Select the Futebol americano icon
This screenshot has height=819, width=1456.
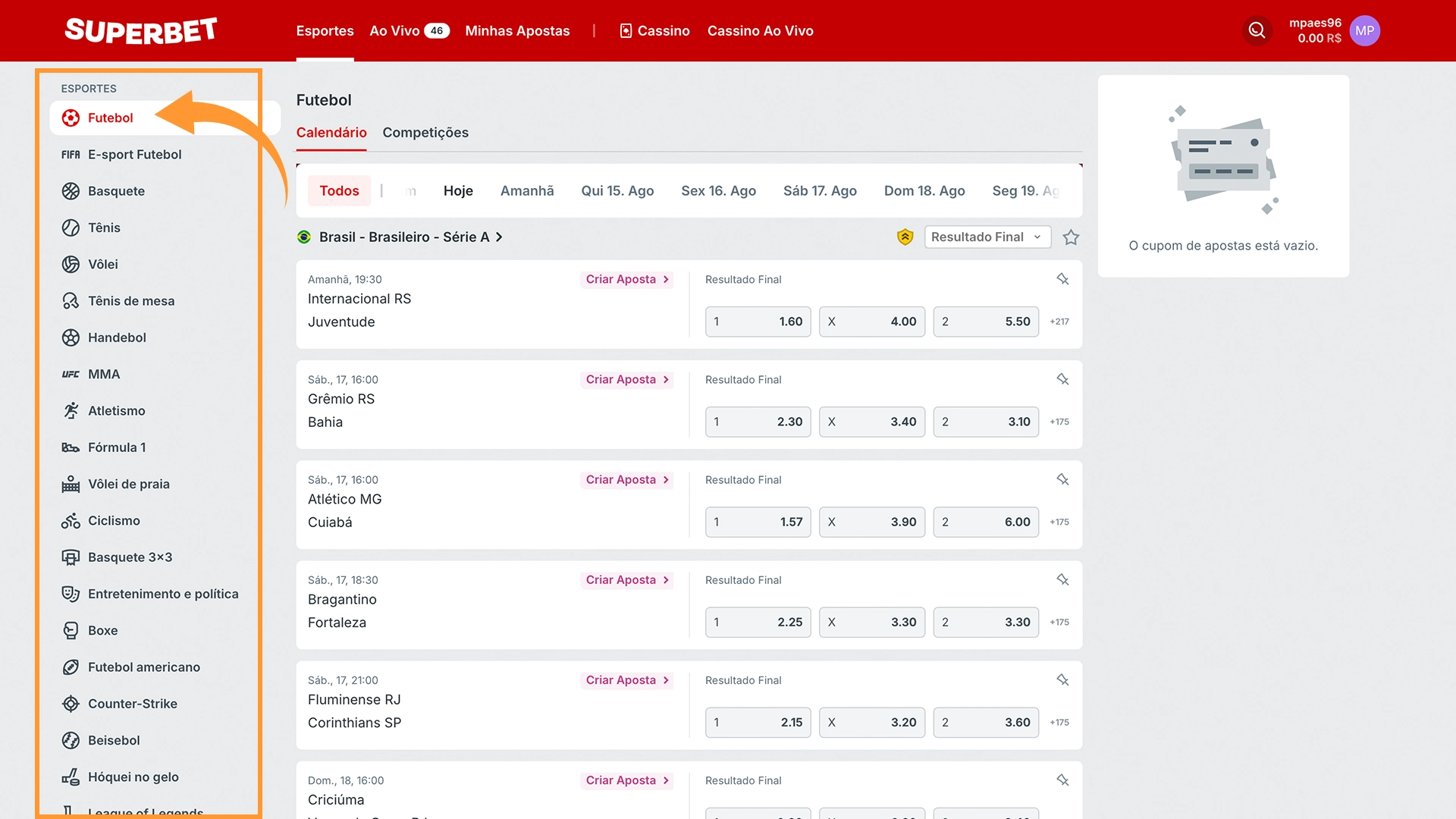(71, 667)
